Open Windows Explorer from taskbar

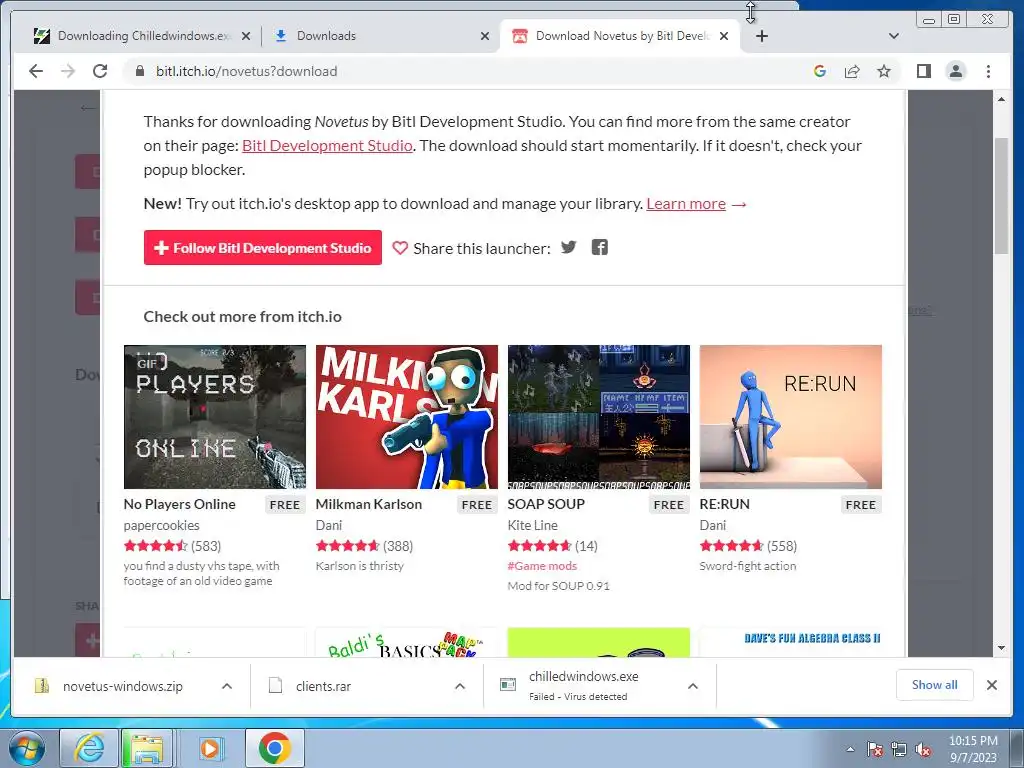coord(148,748)
